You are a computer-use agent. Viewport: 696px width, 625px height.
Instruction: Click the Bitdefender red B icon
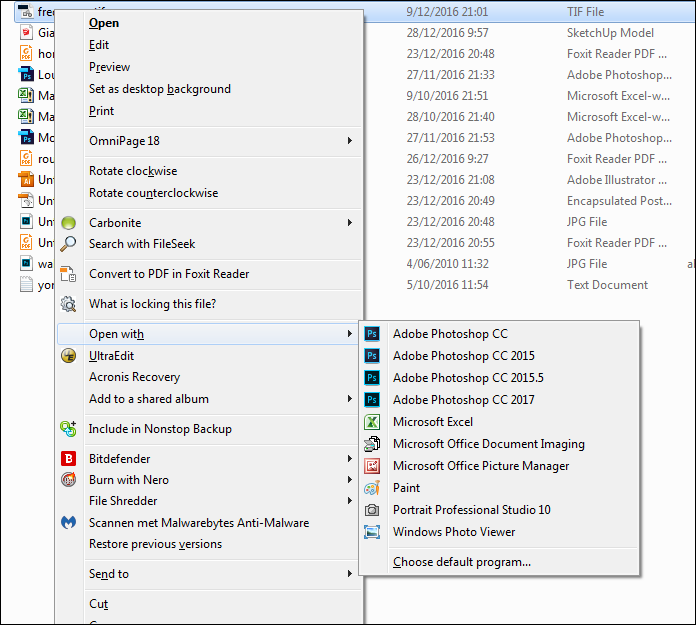(x=69, y=459)
